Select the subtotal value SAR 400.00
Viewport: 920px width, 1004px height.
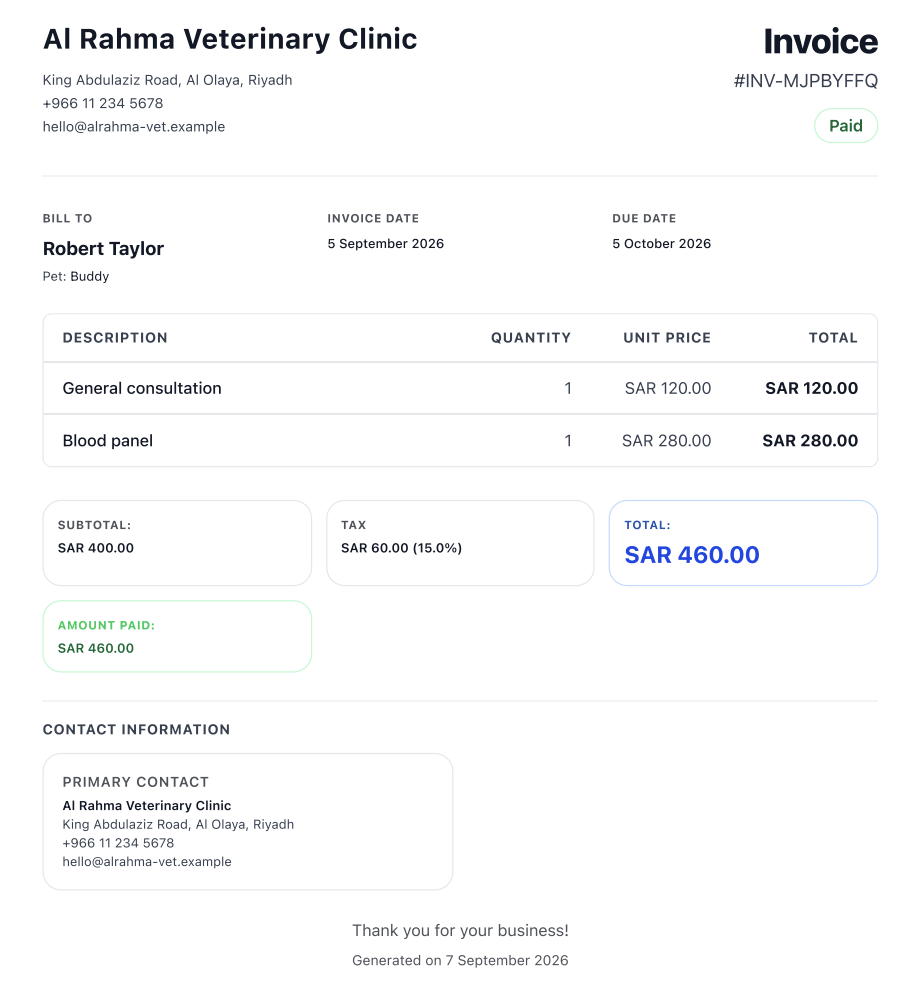tap(96, 548)
